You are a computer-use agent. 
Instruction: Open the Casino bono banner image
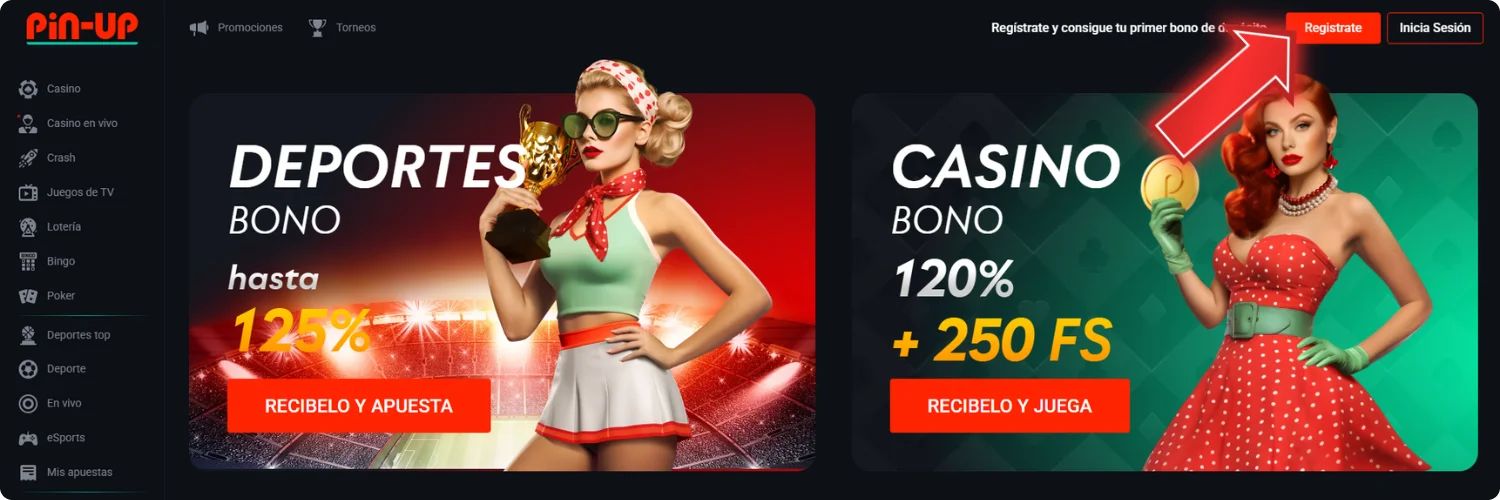pos(1165,282)
